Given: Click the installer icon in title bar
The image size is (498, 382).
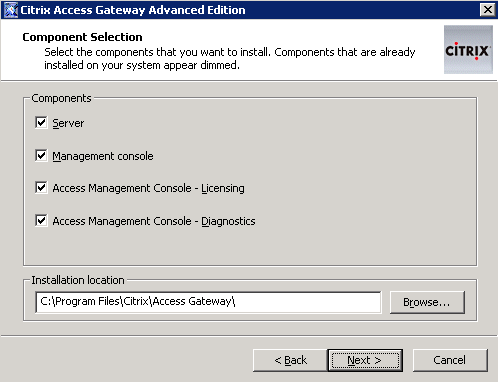Looking at the screenshot, I should coord(10,10).
